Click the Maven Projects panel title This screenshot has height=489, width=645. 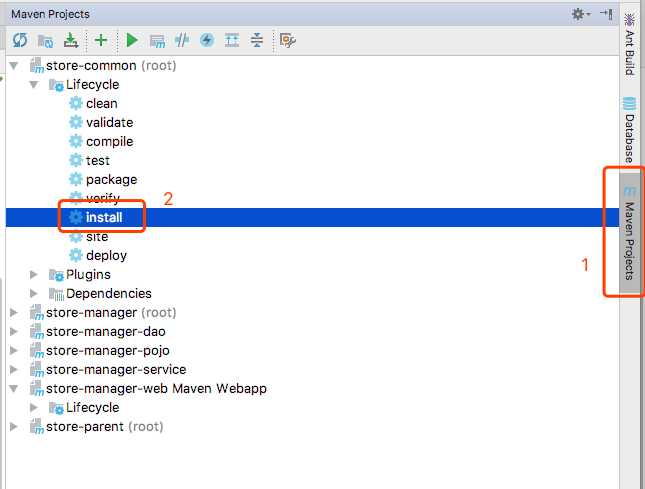[50, 14]
